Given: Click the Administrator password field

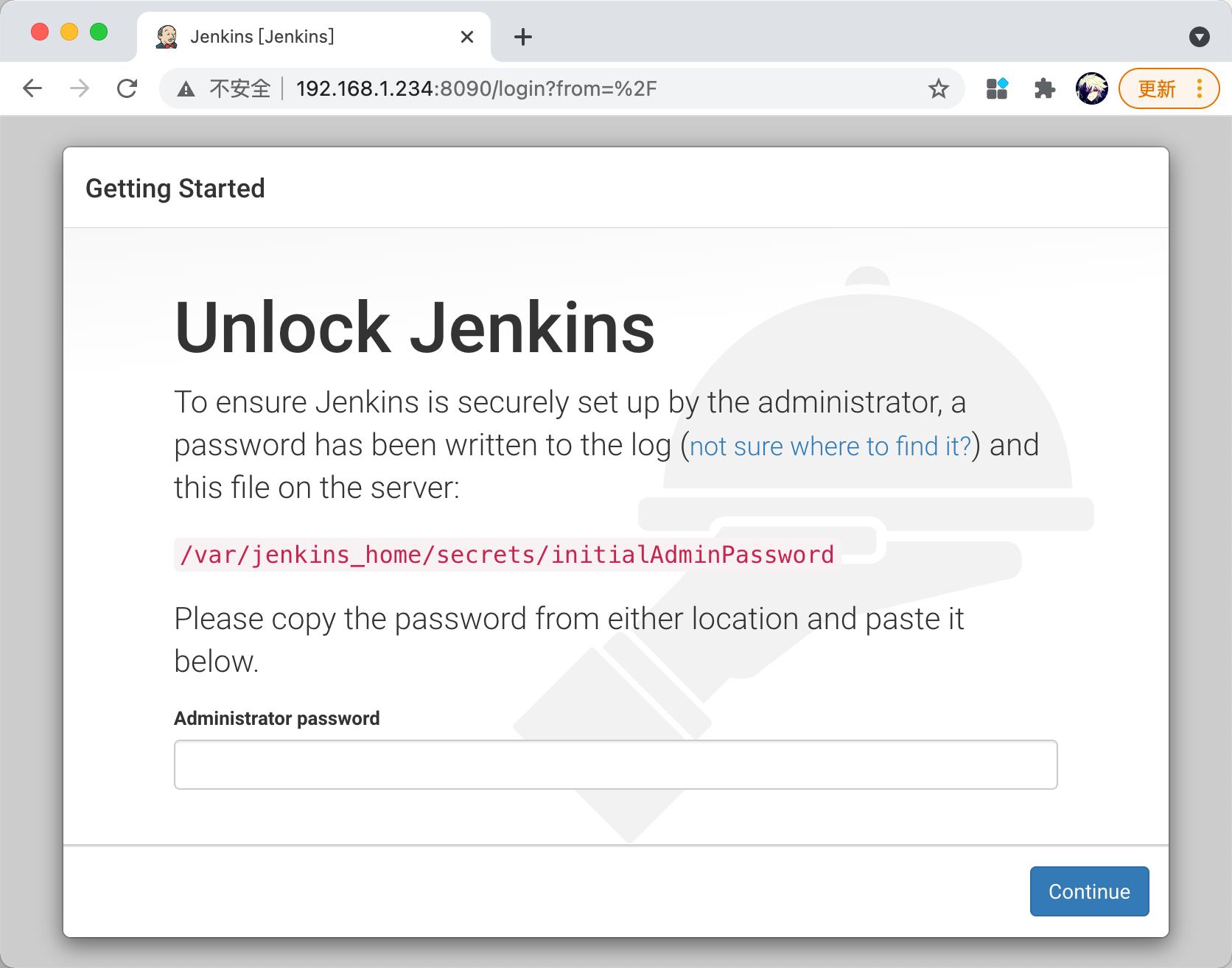Looking at the screenshot, I should pos(616,765).
